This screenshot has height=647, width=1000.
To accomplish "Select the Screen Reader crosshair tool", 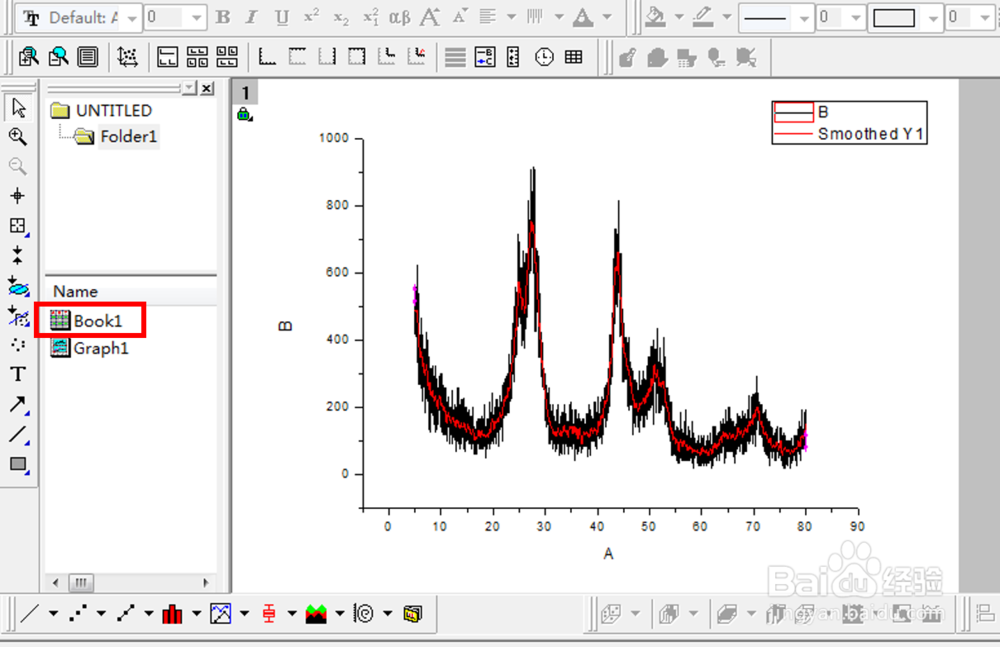I will point(18,196).
